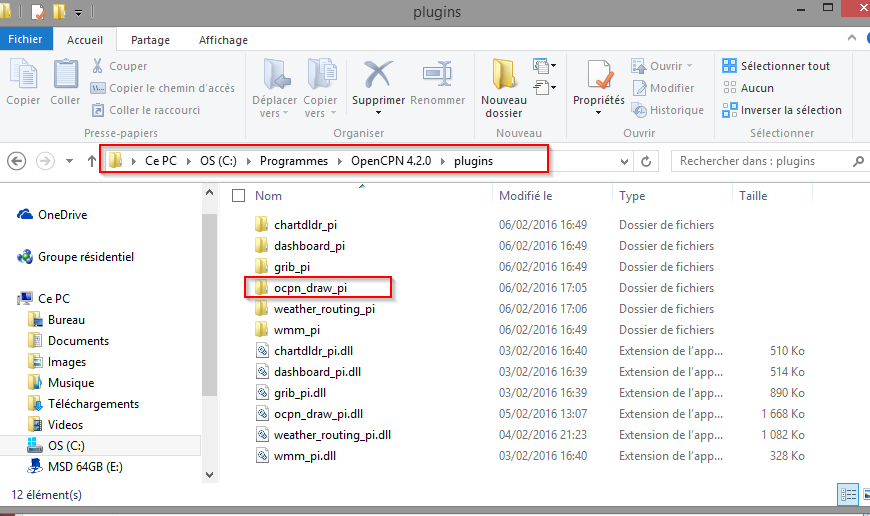870x516 pixels.
Task: Open Téléchargements in navigation pane
Action: pyautogui.click(x=83, y=404)
